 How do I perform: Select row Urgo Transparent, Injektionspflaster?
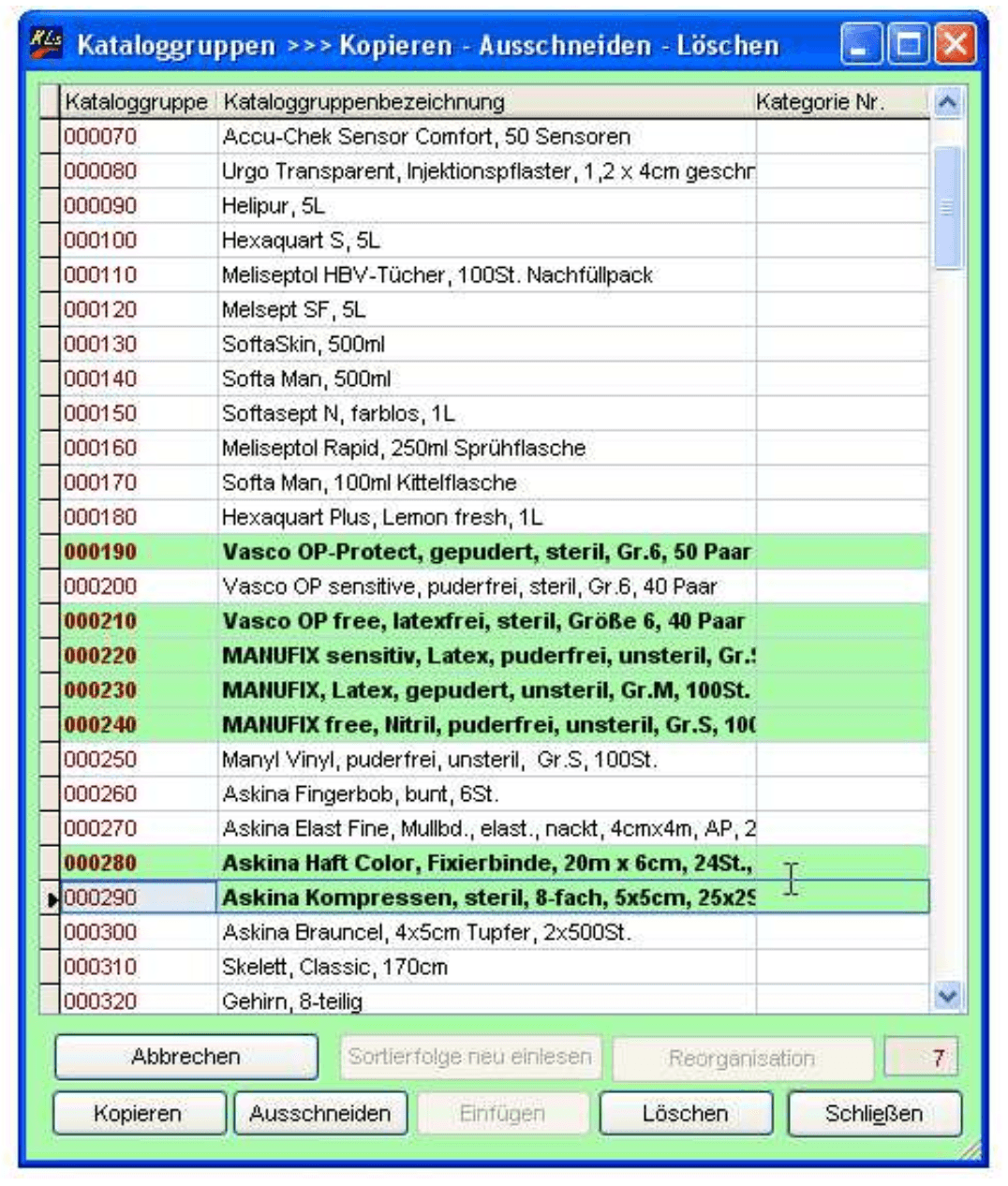click(x=485, y=171)
